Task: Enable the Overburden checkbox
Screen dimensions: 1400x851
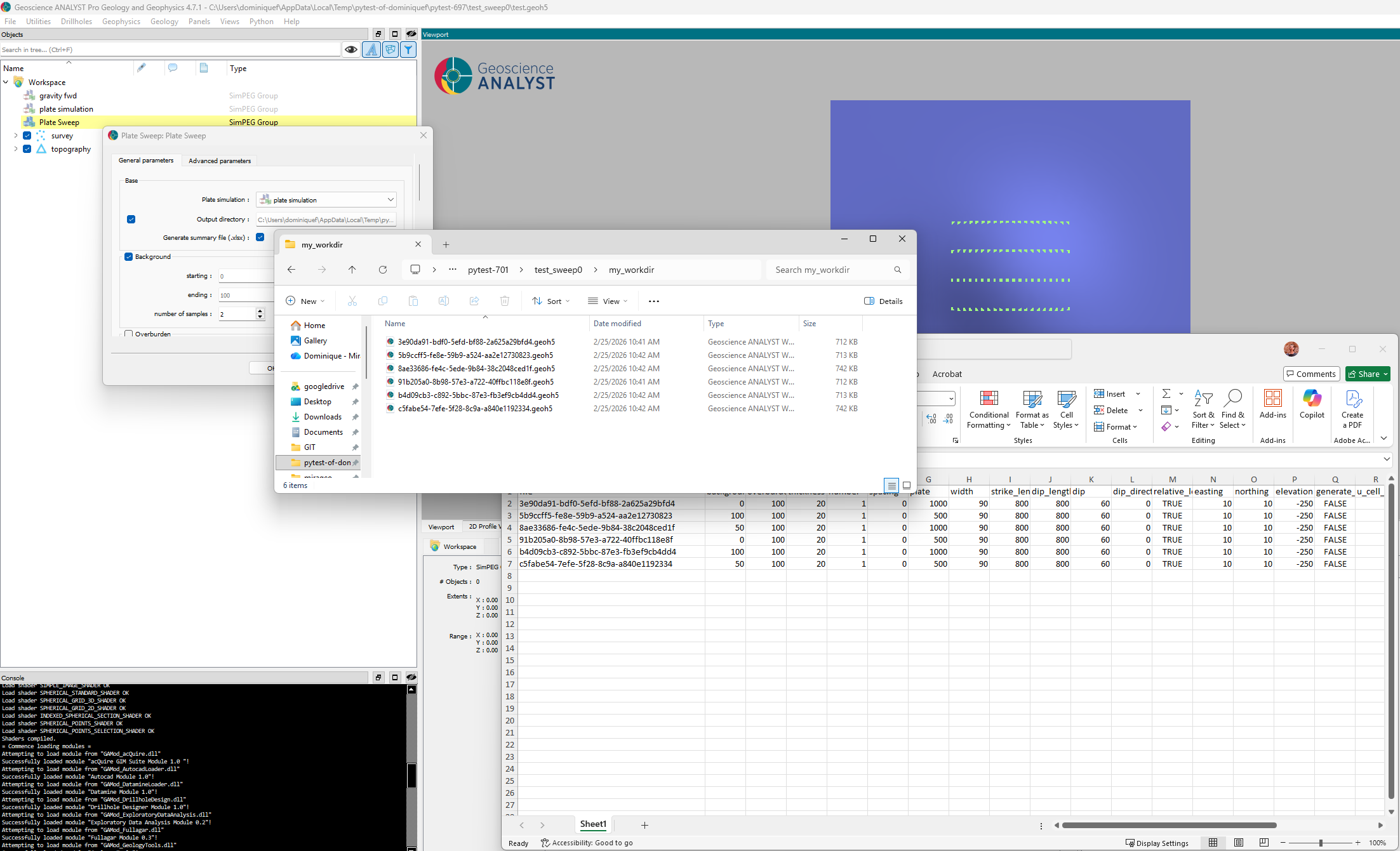Action: click(x=129, y=334)
